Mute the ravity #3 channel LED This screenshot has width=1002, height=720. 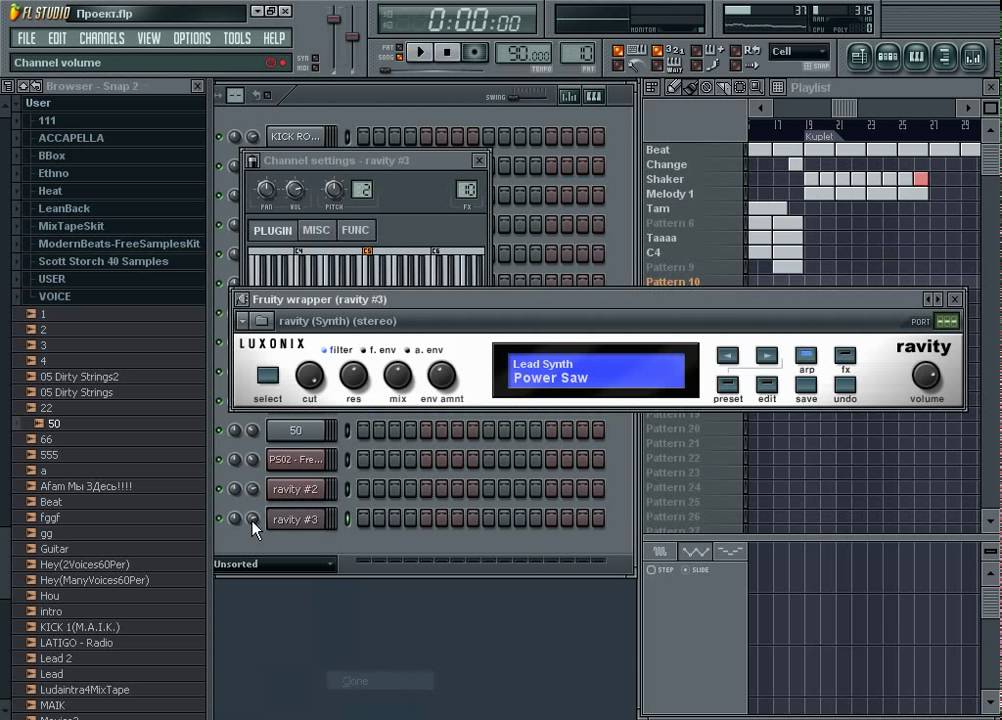(219, 519)
